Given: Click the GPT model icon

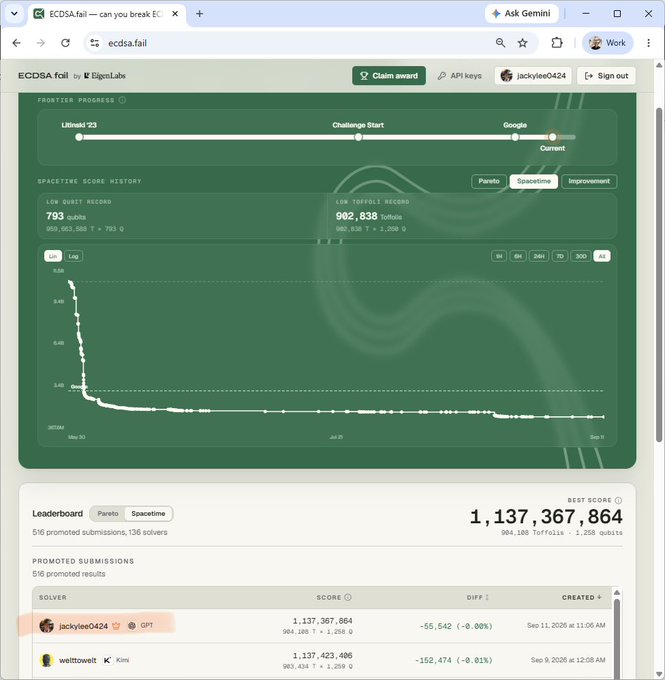Looking at the screenshot, I should [x=132, y=625].
